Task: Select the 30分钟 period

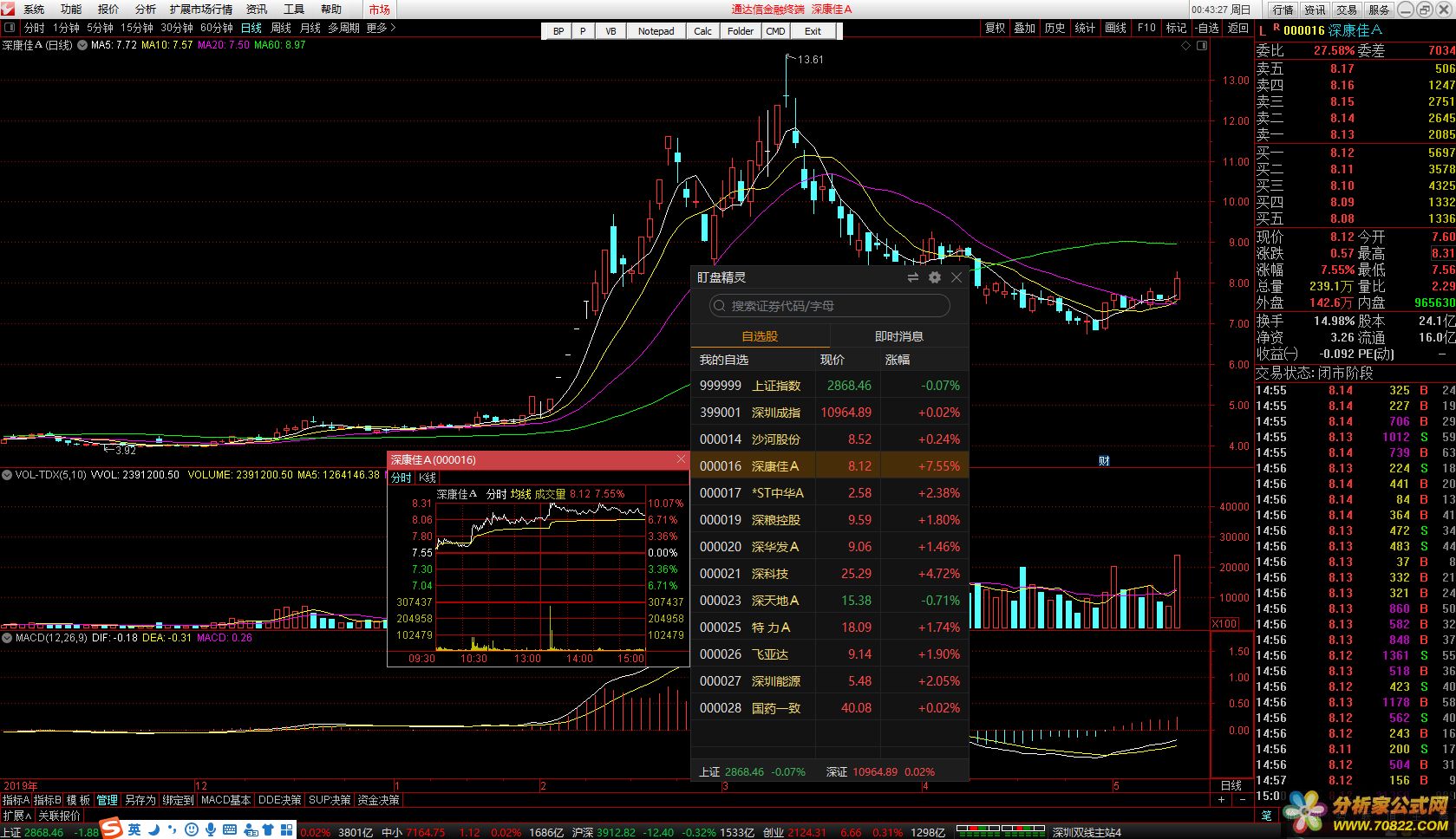Action: point(177,28)
